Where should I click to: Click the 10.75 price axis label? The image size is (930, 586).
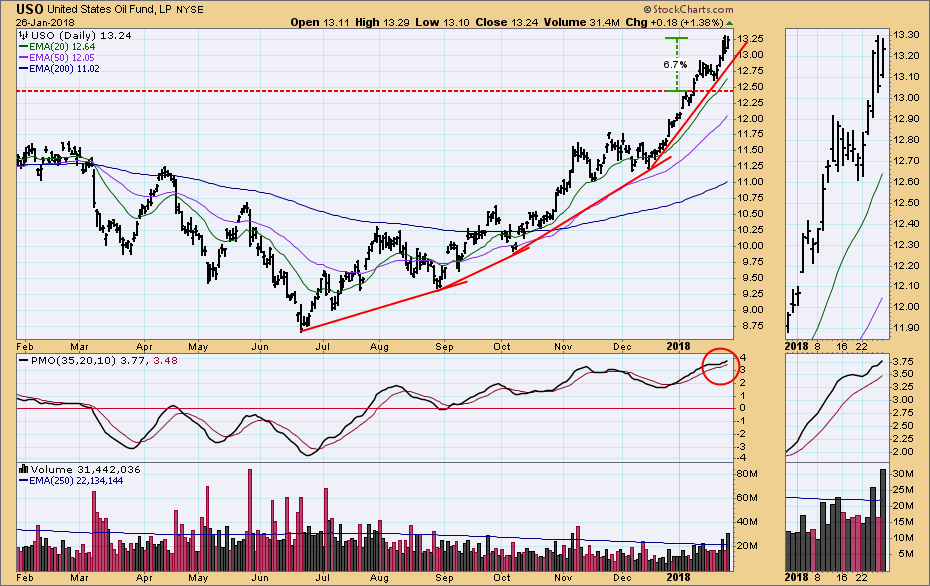(749, 198)
